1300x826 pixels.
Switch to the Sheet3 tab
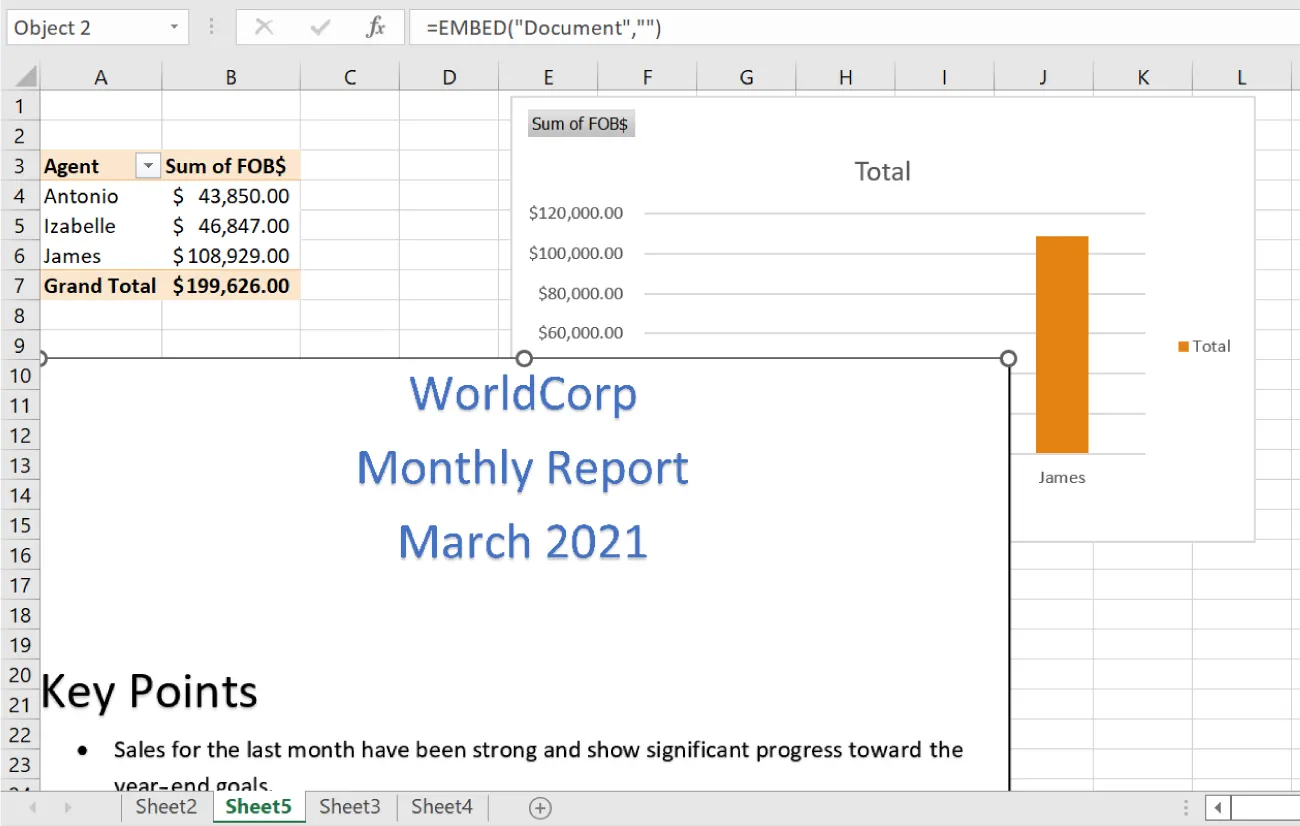tap(349, 806)
